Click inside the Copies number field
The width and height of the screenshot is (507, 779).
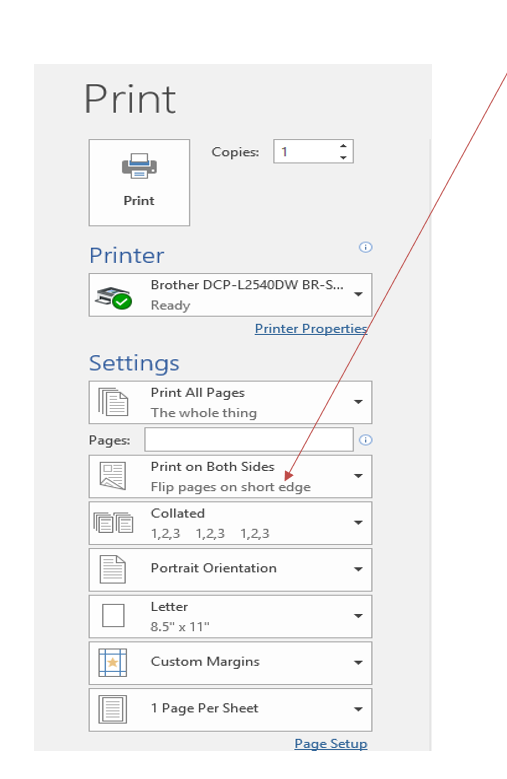click(306, 152)
